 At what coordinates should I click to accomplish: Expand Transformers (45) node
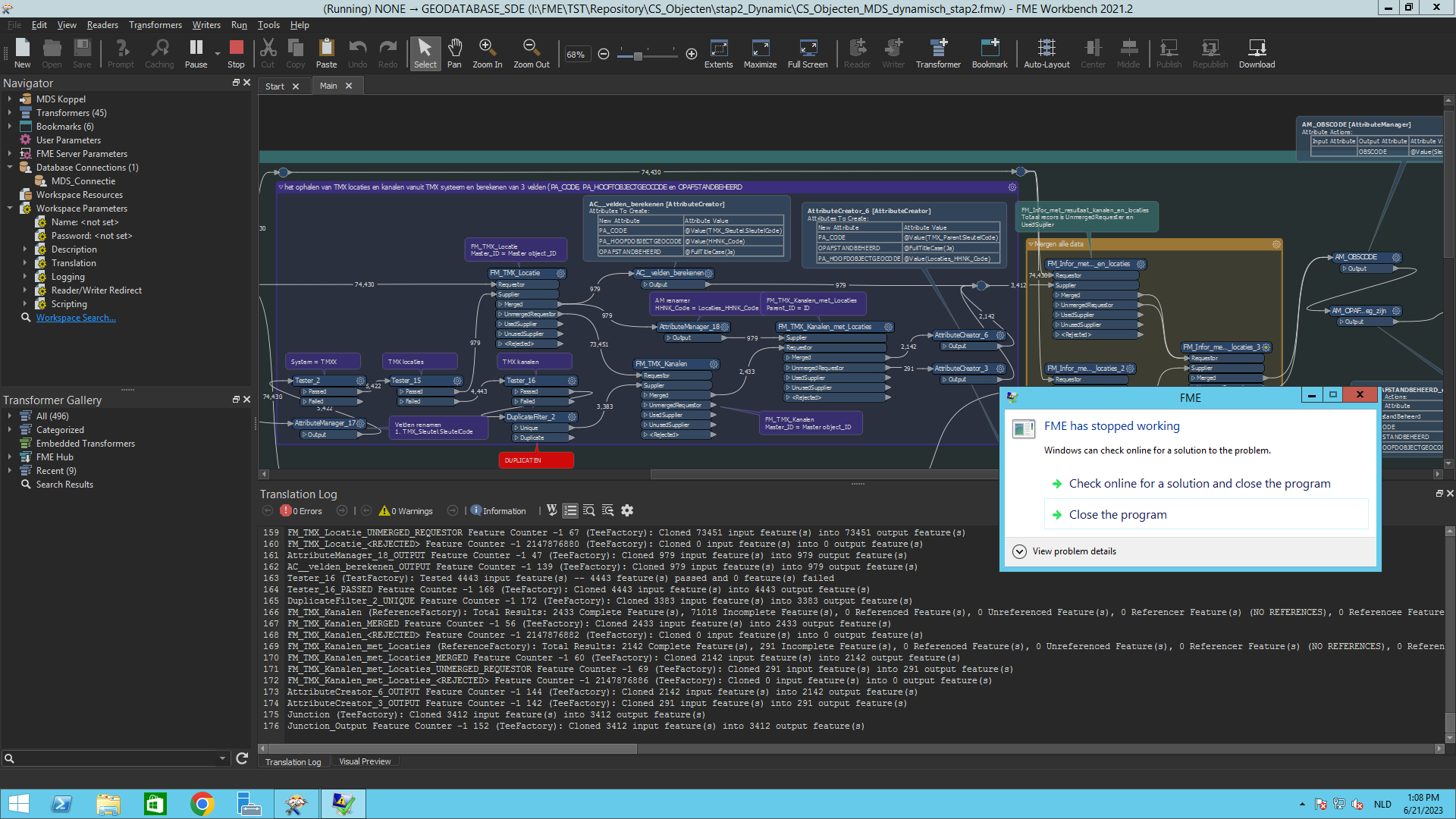click(10, 113)
